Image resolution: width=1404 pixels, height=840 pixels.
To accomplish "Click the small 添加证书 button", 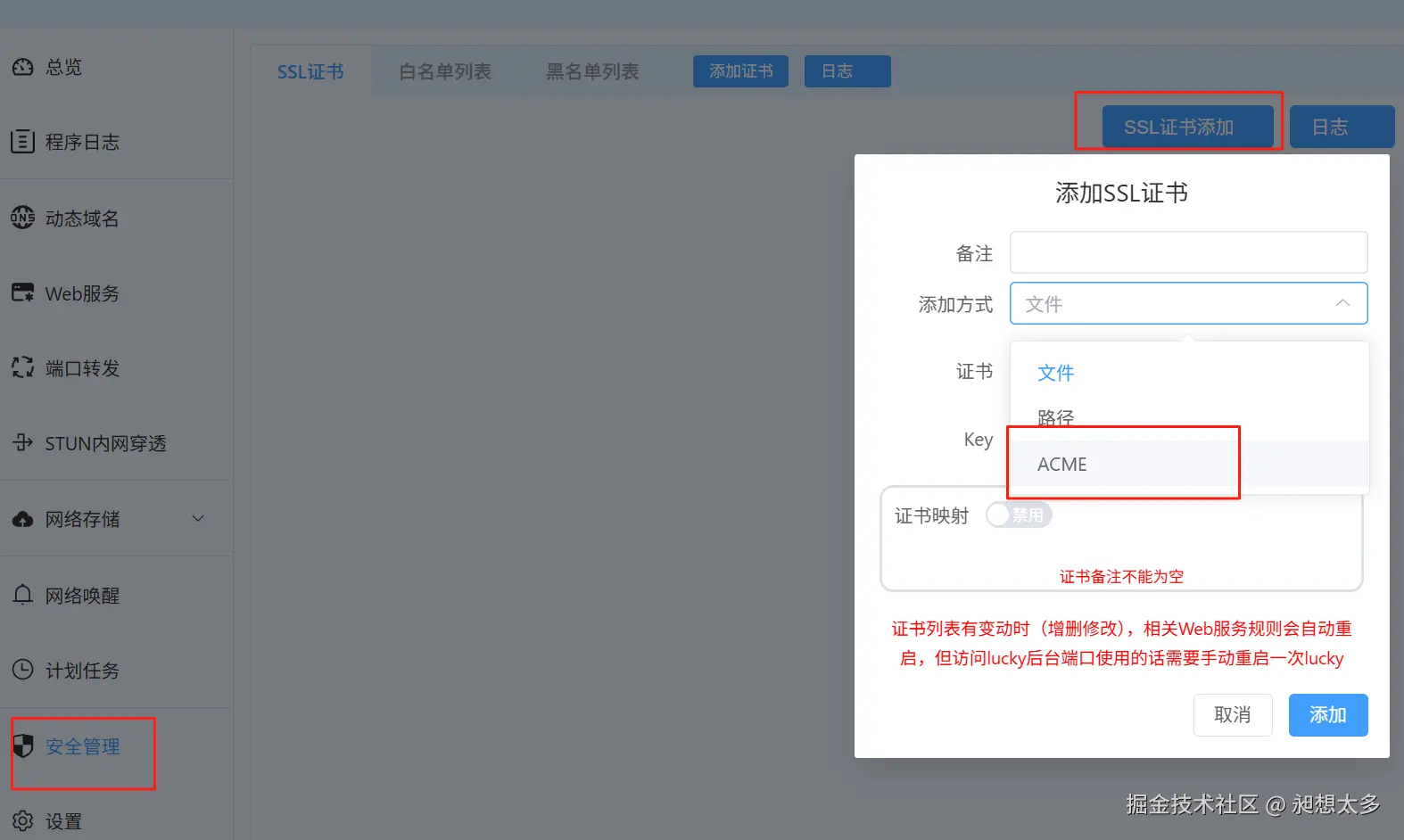I will tap(740, 71).
